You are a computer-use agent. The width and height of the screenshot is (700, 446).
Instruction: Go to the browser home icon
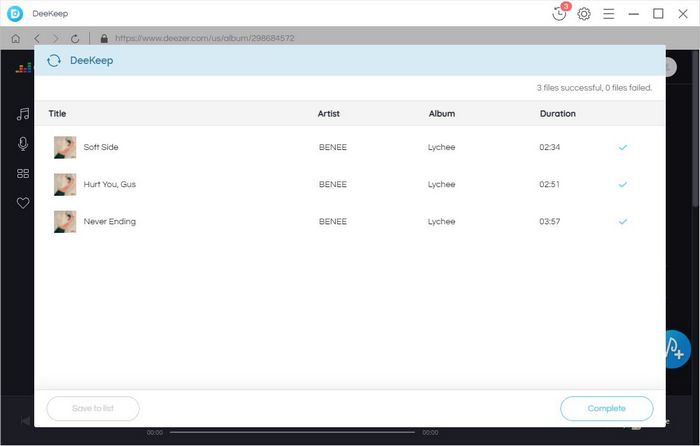16,38
